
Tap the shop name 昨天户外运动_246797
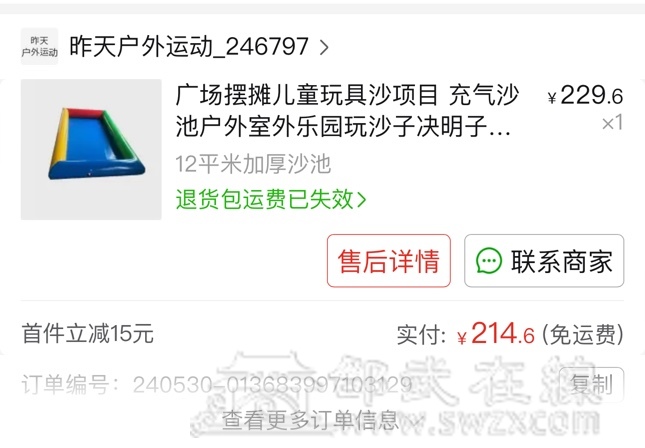click(189, 46)
